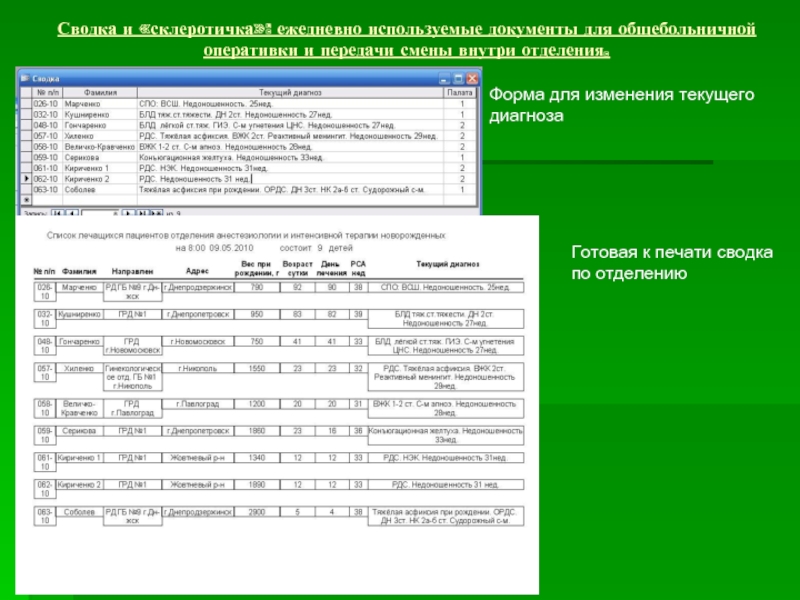Click report date 'на 8:00 09.05.2010'
Image resolution: width=800 pixels, height=600 pixels.
pyautogui.click(x=214, y=248)
